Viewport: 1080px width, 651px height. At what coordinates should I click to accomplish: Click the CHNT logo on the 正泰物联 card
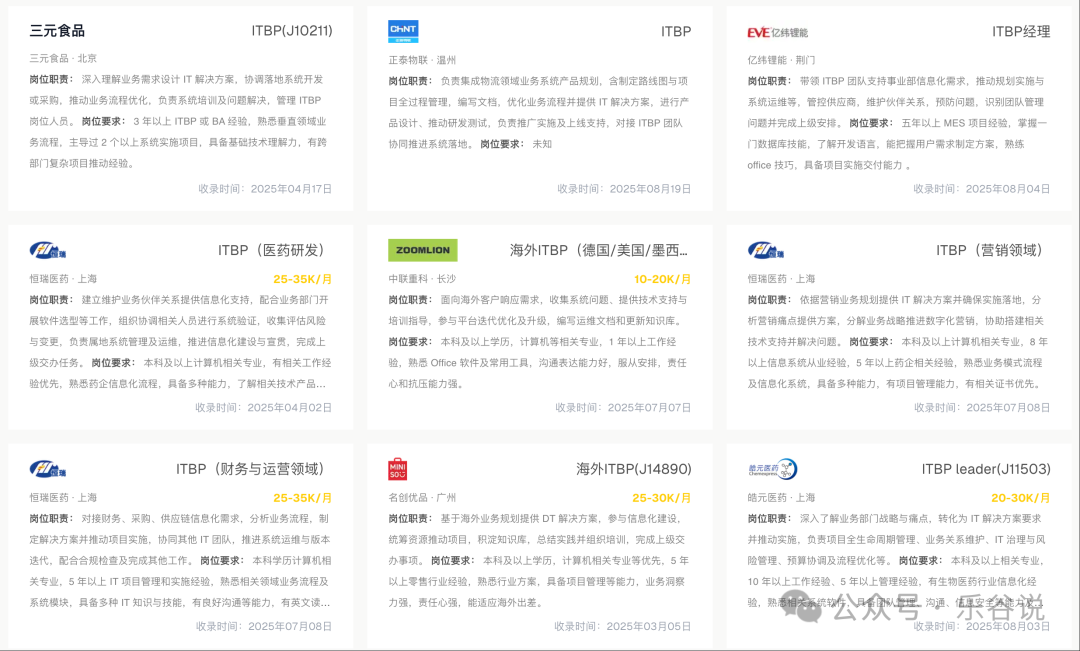[x=403, y=31]
